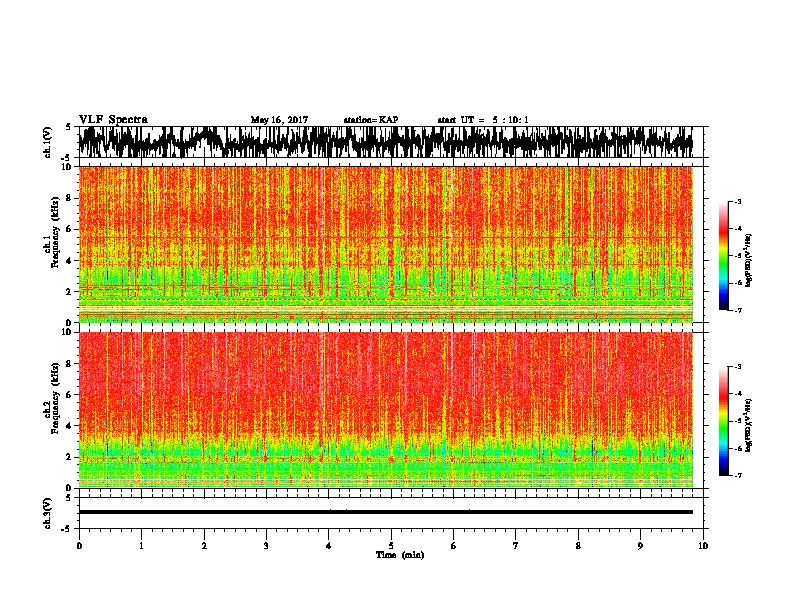This screenshot has width=792, height=612.
Task: Click the "-5" tick on ch.3(V) axis
Action: 67,529
